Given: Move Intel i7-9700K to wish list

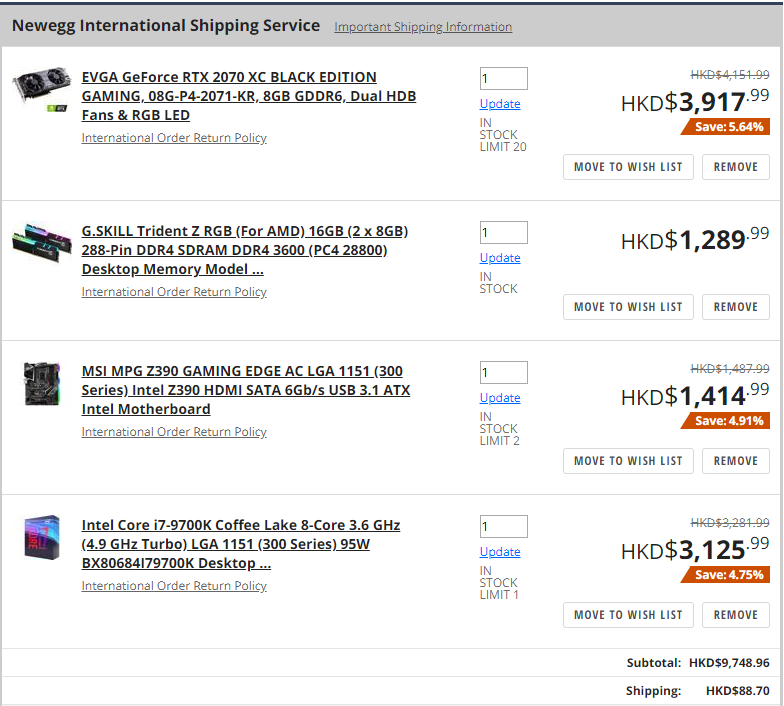Looking at the screenshot, I should [x=628, y=615].
